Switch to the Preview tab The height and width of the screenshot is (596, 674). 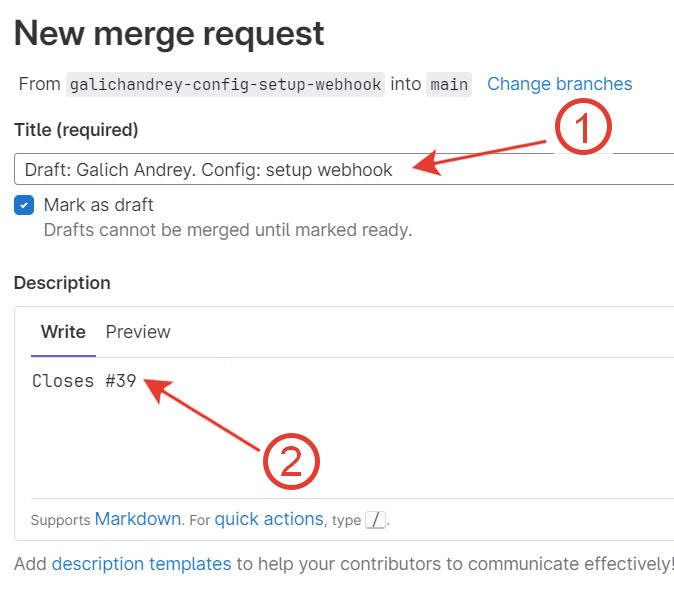[138, 332]
